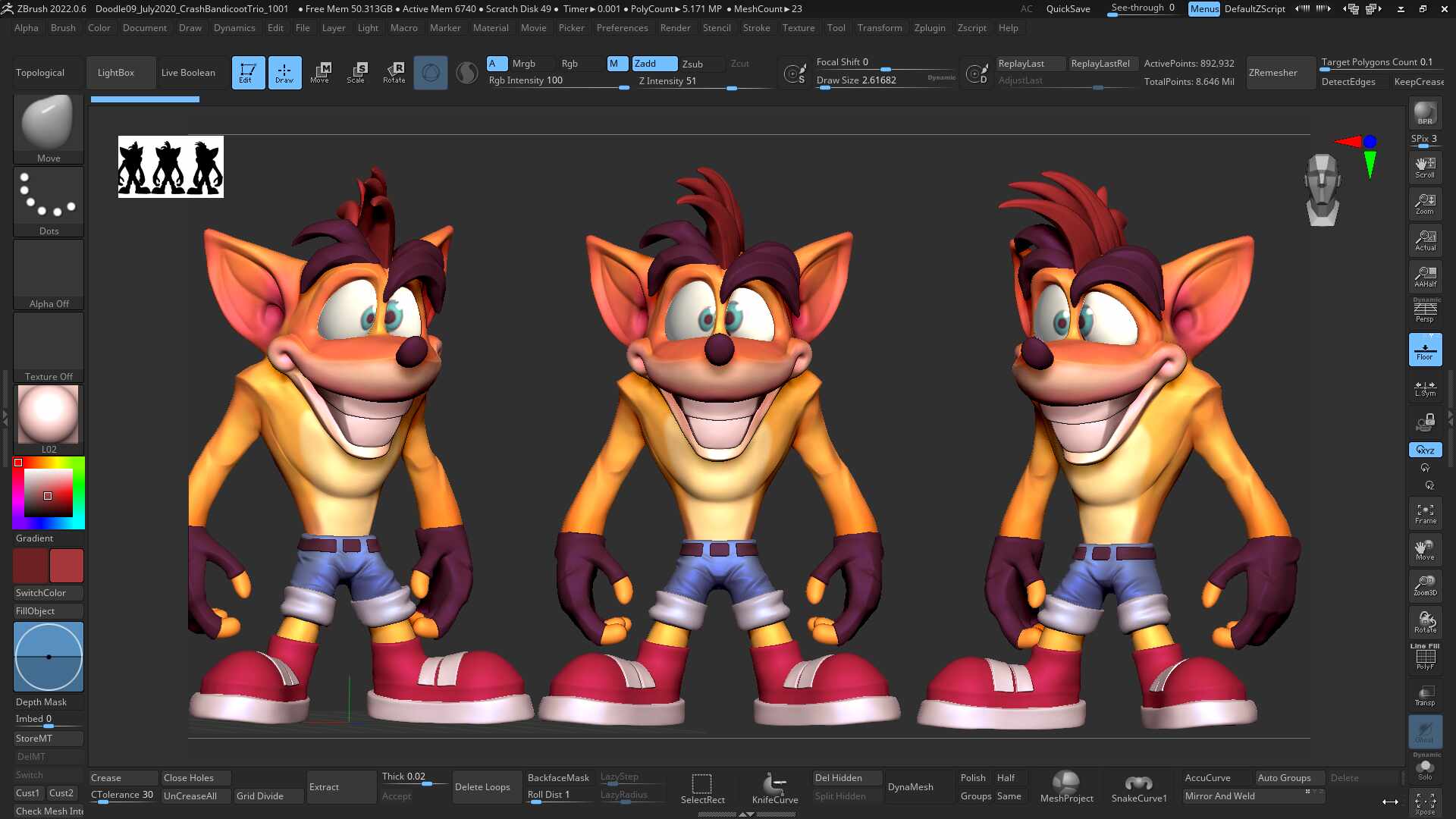Open the Alpha Off selector
The height and width of the screenshot is (819, 1456).
(49, 275)
